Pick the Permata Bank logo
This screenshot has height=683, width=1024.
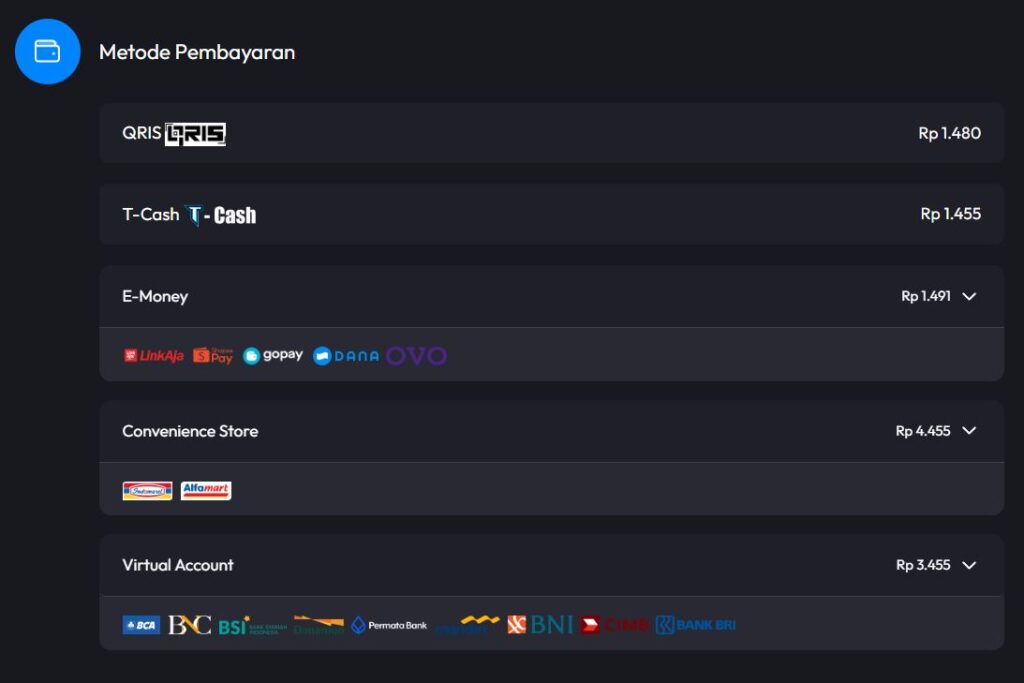(x=389, y=625)
